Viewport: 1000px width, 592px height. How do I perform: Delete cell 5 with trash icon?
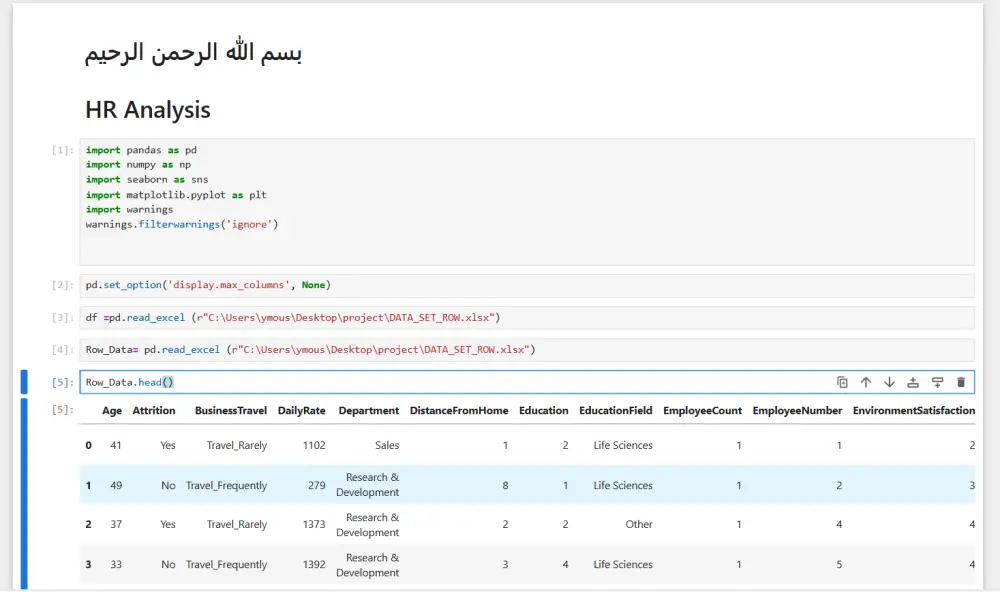pyautogui.click(x=960, y=382)
